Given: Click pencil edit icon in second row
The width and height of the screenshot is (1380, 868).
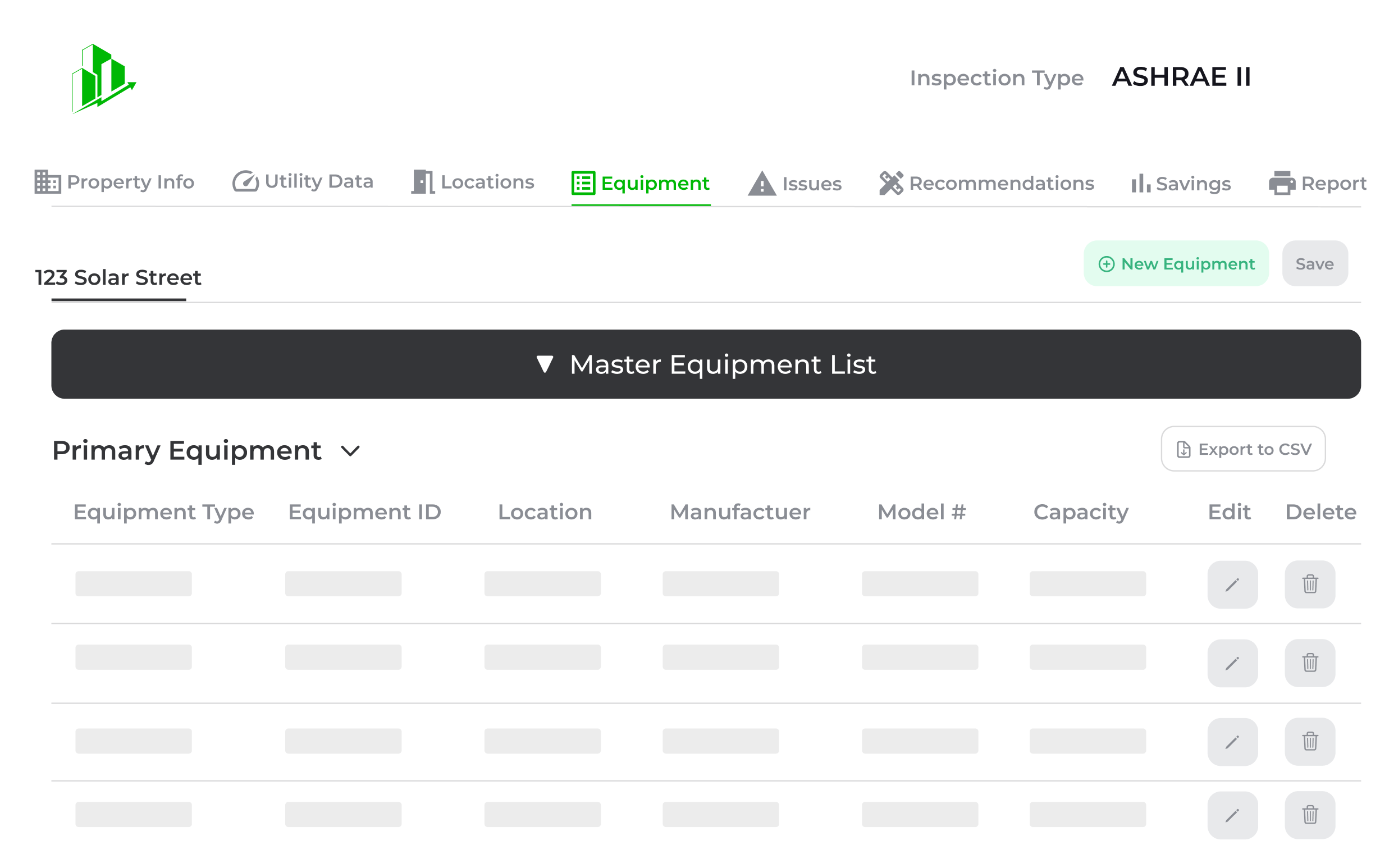Looking at the screenshot, I should click(1232, 664).
